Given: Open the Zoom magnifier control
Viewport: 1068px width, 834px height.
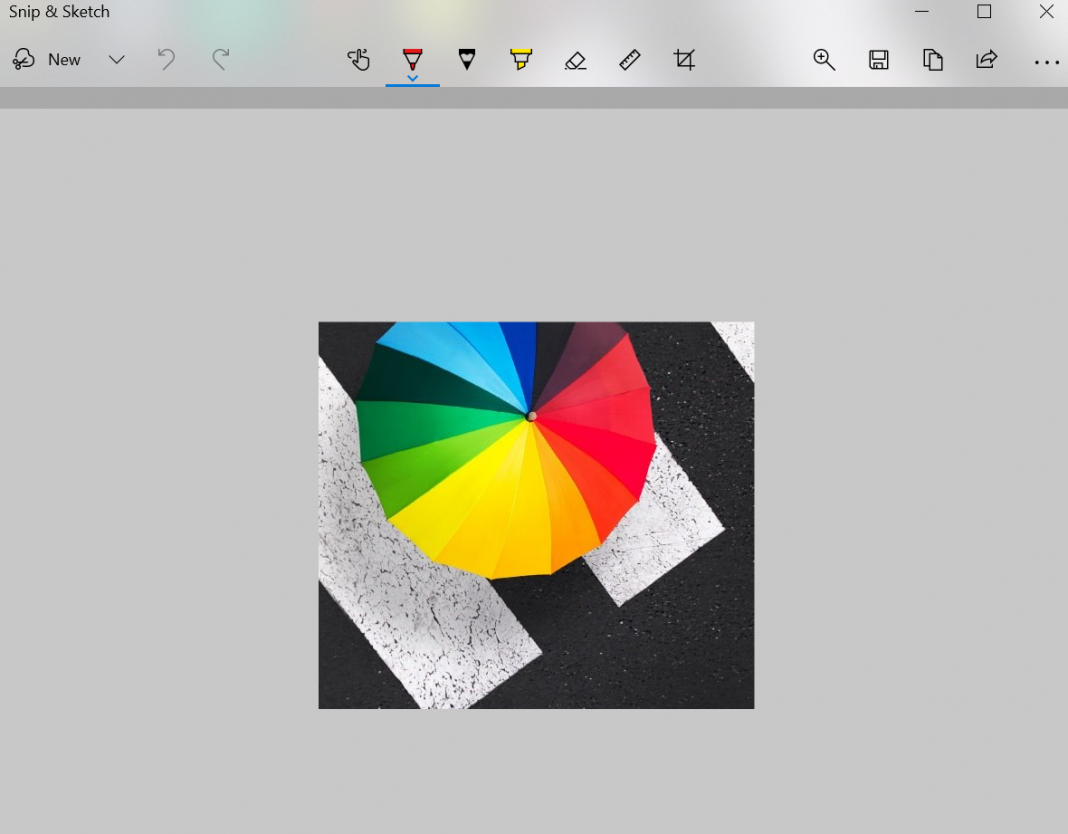Looking at the screenshot, I should point(824,60).
